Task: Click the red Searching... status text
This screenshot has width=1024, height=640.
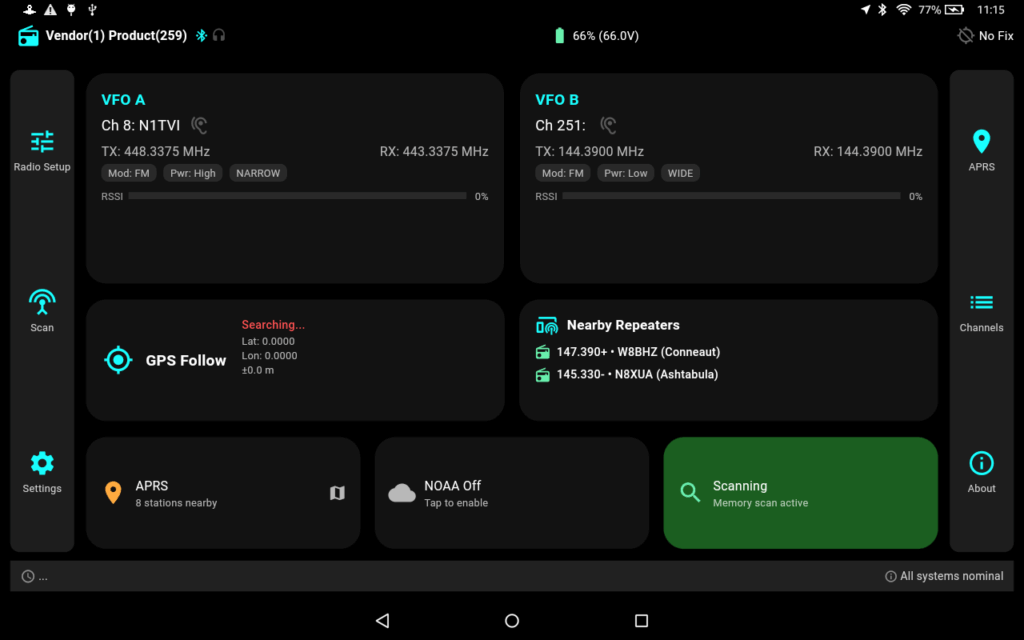Action: [x=273, y=325]
